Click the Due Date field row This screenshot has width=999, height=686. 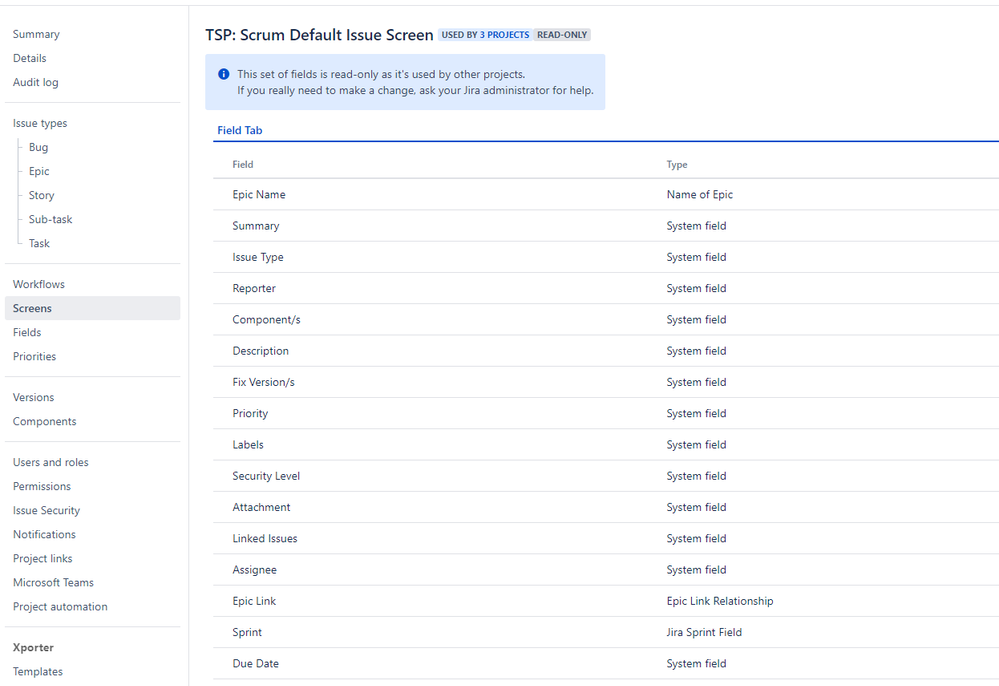click(x=606, y=664)
